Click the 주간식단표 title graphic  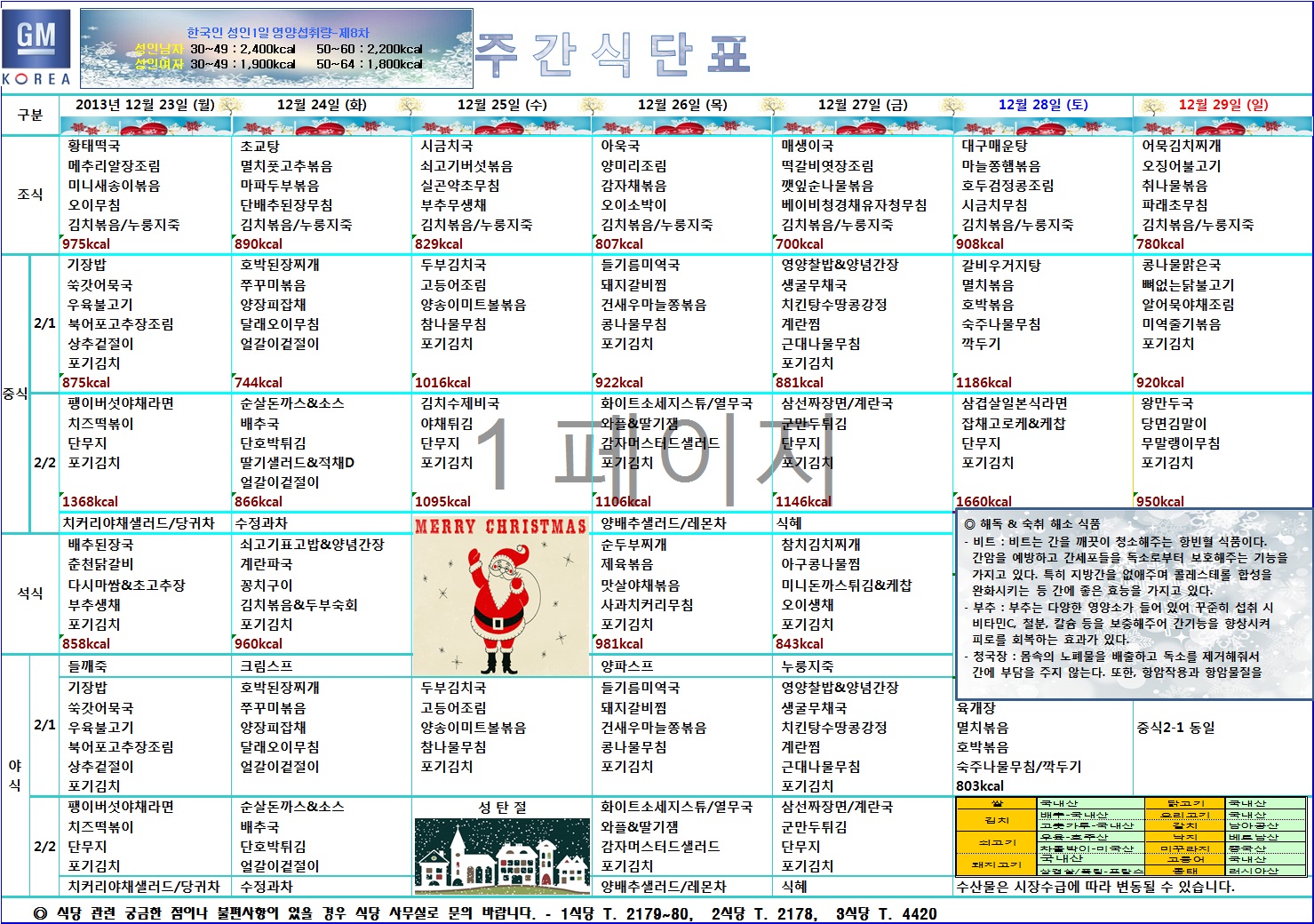click(x=613, y=55)
